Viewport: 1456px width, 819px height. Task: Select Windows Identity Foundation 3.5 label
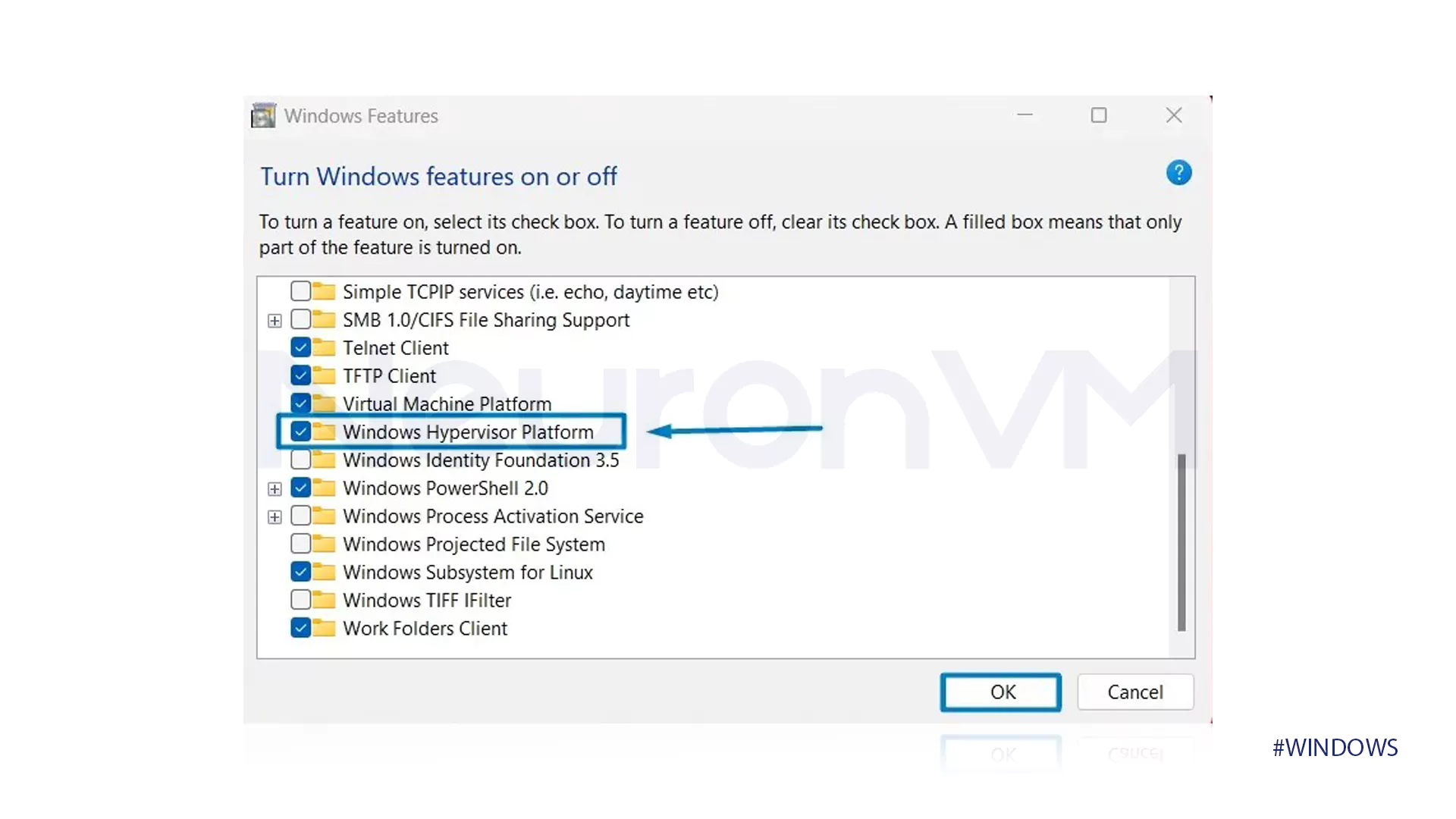coord(481,460)
